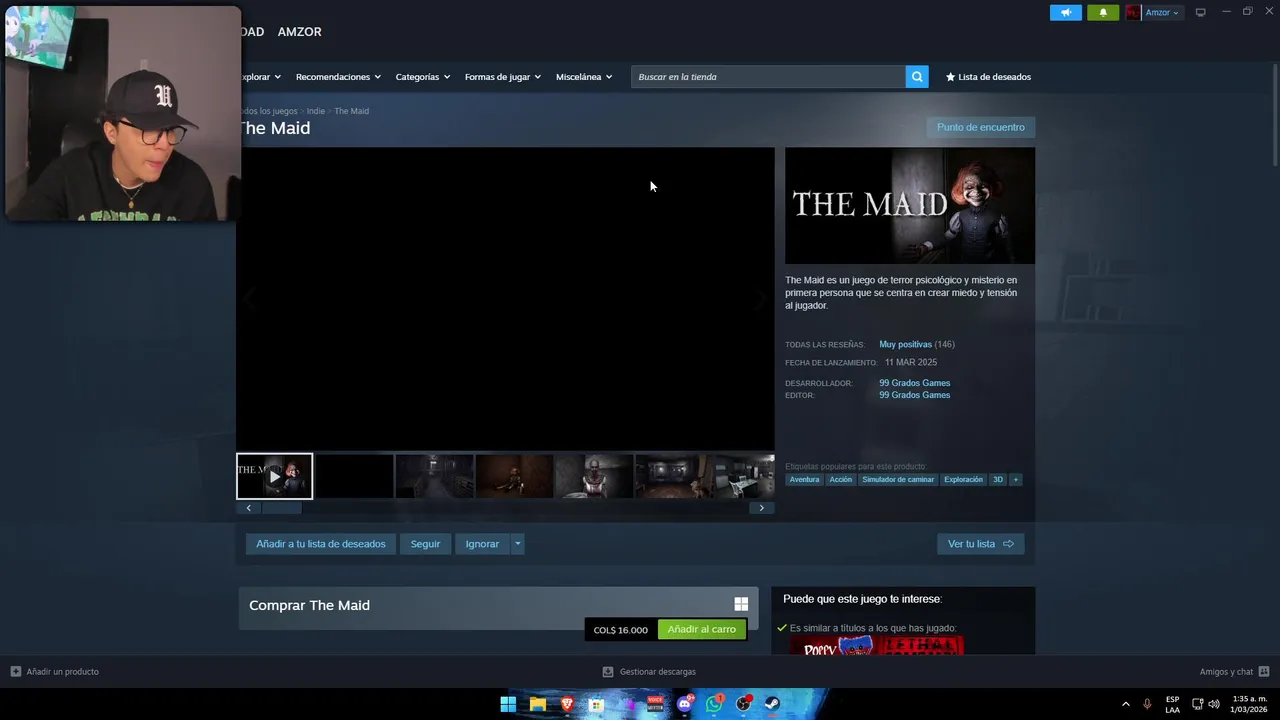This screenshot has height=720, width=1280.
Task: Play the trailer thumbnail in media strip
Action: tap(274, 476)
